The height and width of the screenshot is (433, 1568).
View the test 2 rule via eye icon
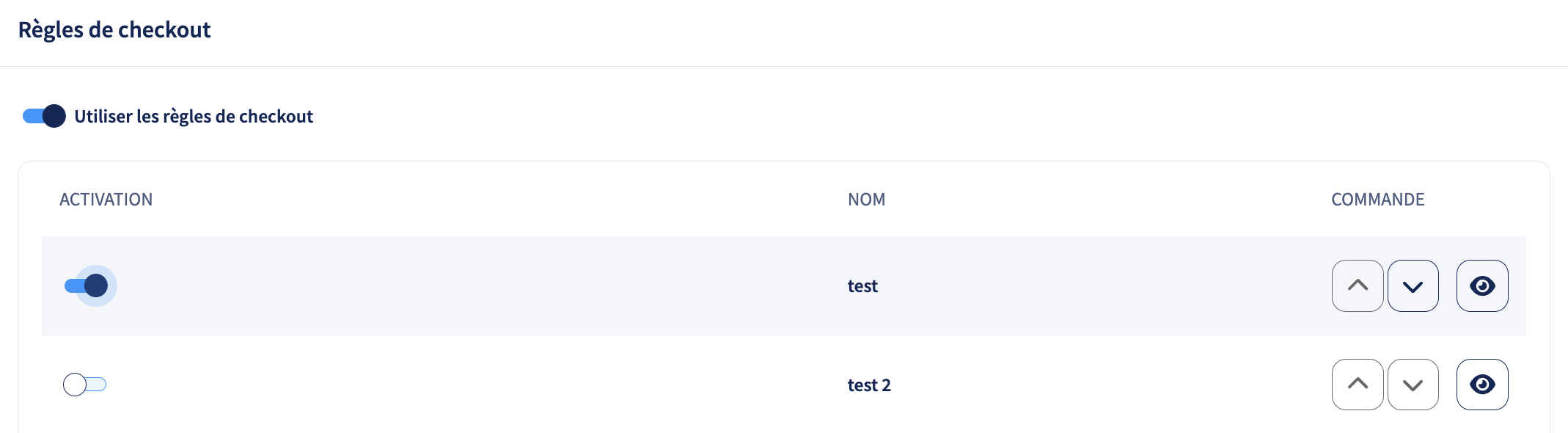[1482, 385]
